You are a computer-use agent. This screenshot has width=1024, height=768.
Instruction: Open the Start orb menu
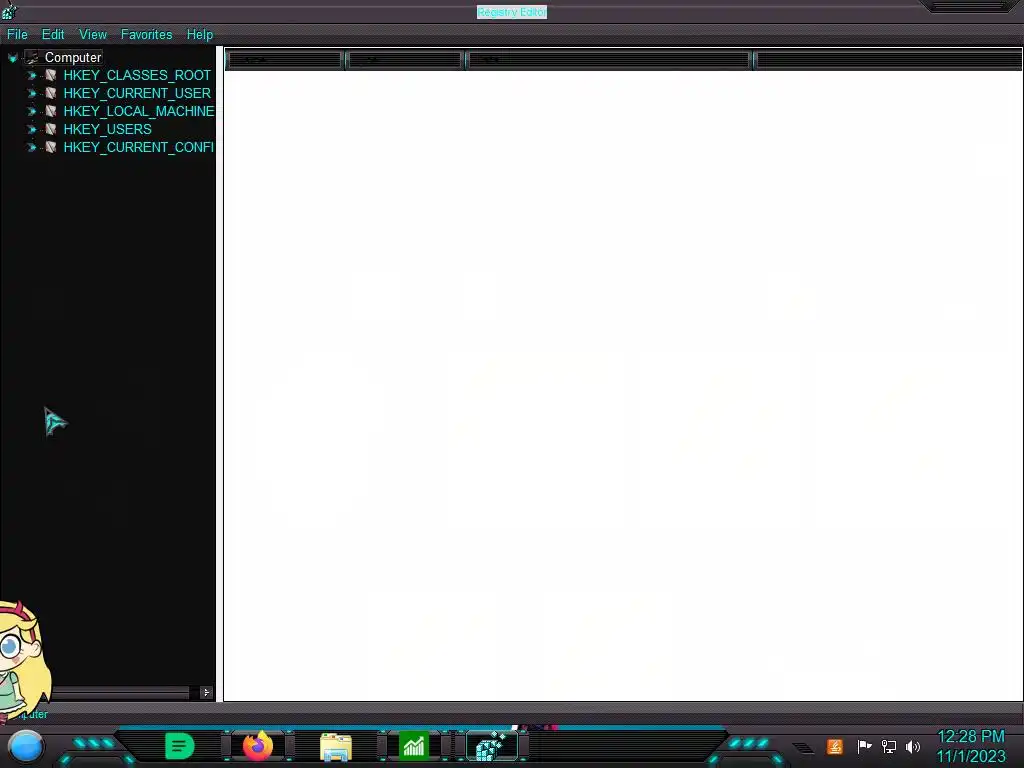click(26, 747)
